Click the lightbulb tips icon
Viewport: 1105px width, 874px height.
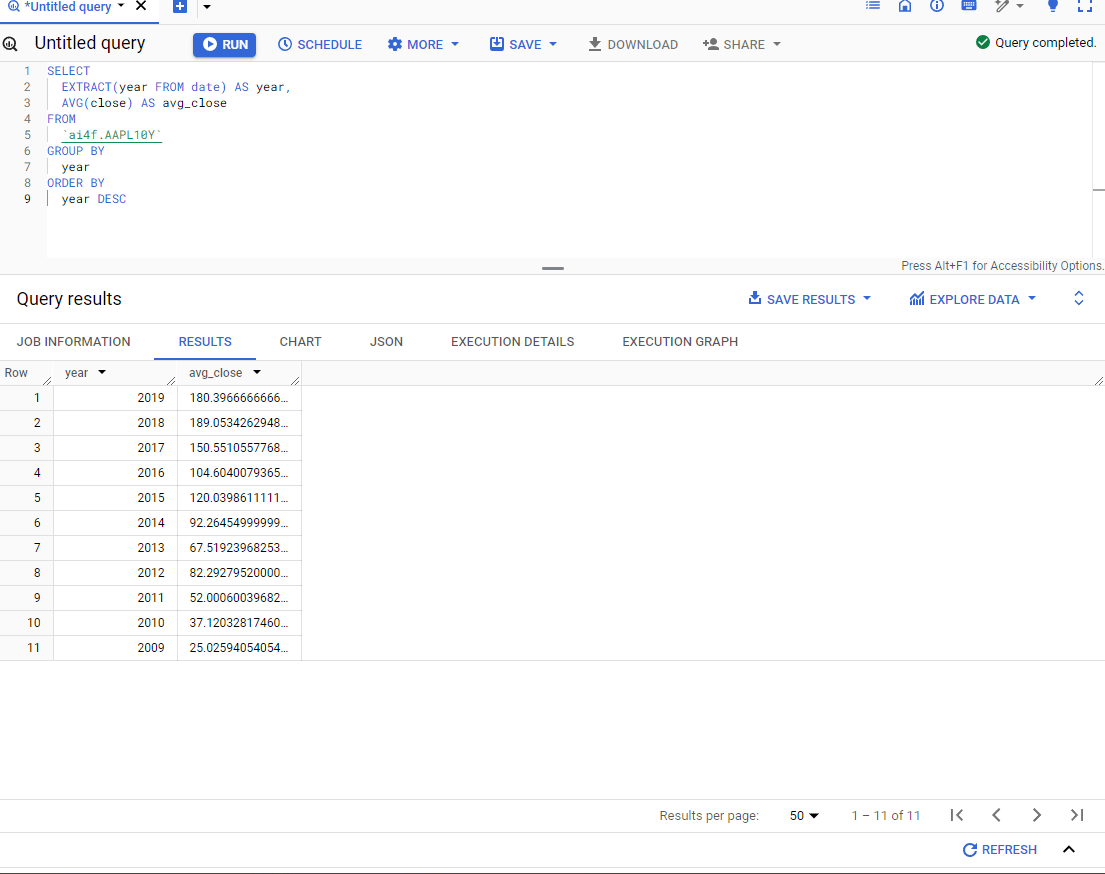coord(1053,6)
